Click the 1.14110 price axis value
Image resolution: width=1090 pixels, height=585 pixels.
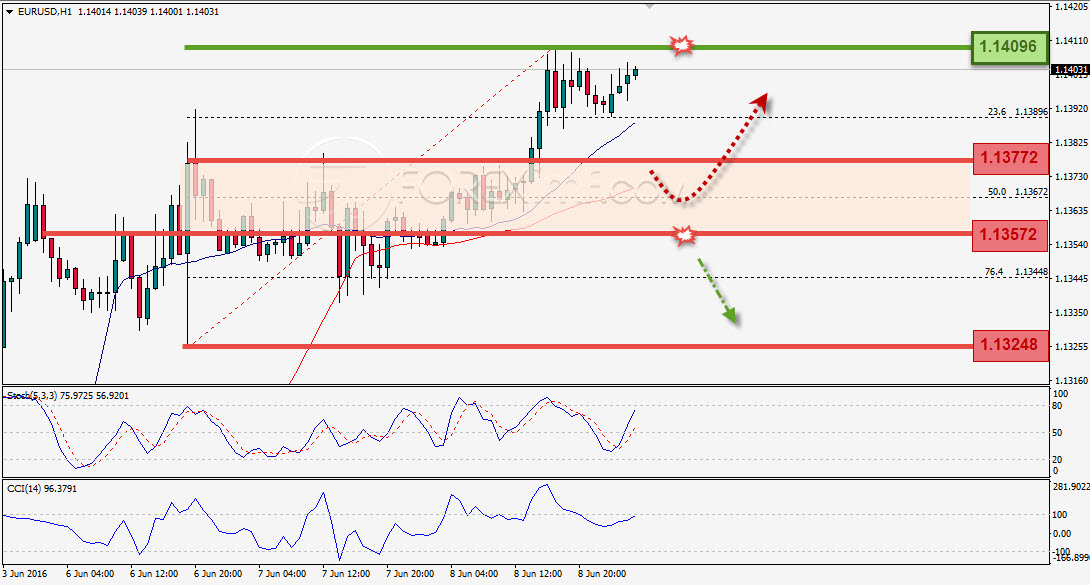point(1071,41)
